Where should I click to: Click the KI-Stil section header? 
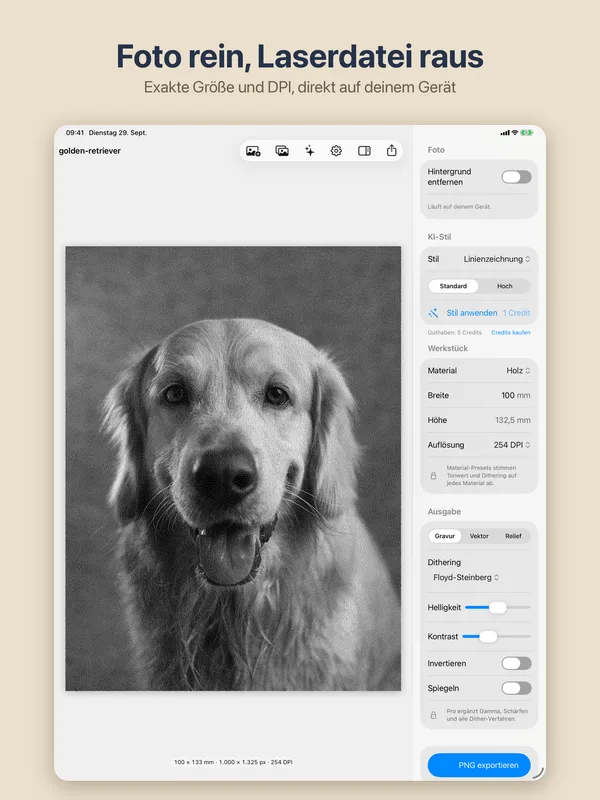pos(439,237)
